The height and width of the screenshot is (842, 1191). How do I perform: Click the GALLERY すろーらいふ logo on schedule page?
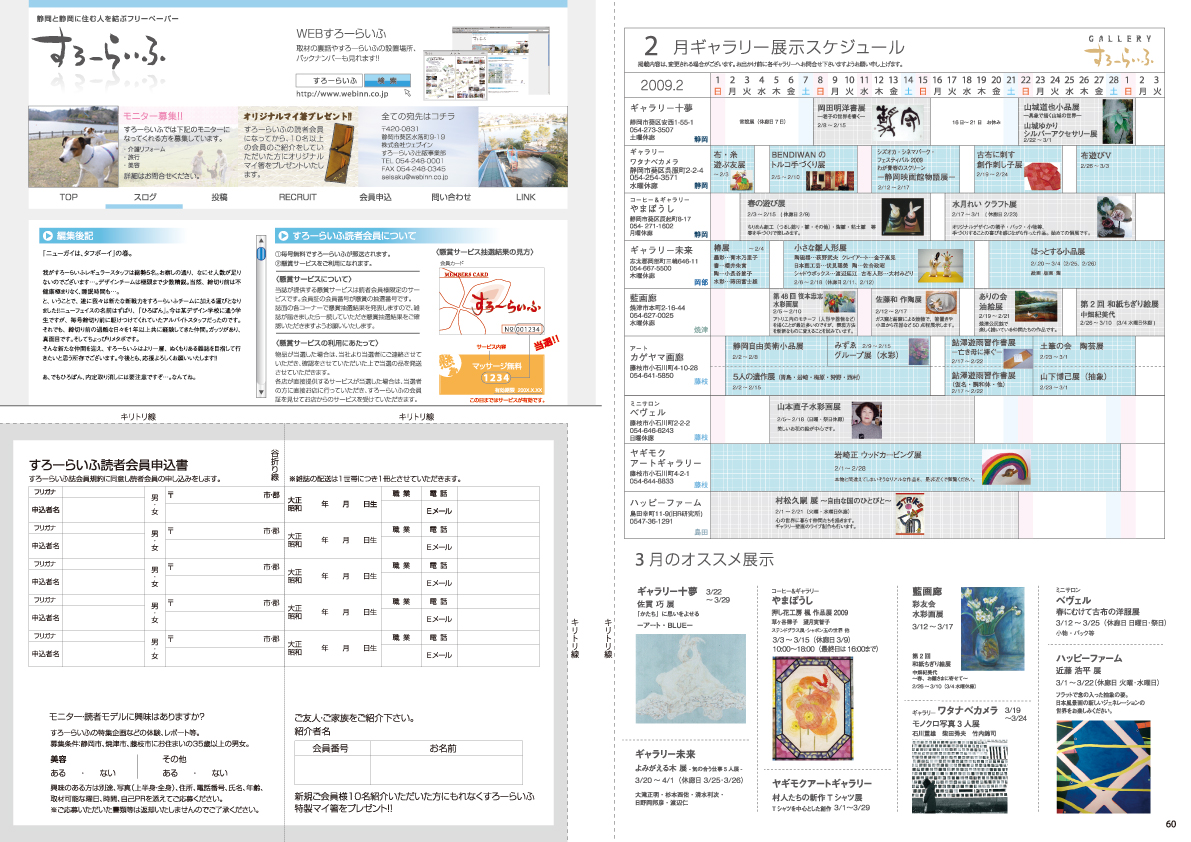pos(1119,50)
